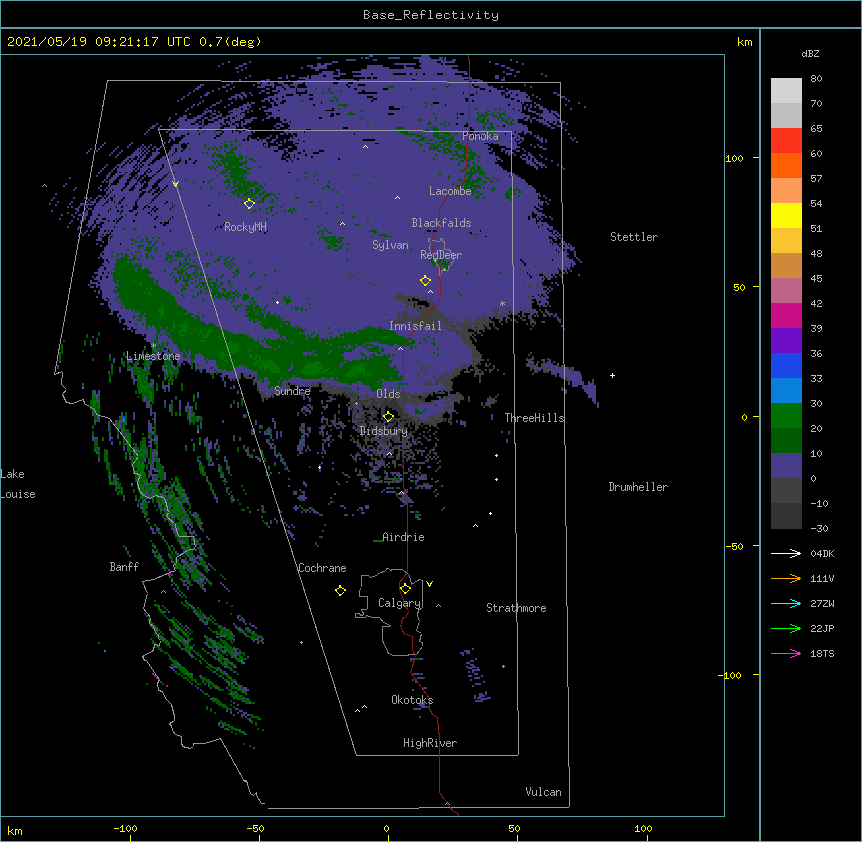Click the Stettler city label

(634, 237)
